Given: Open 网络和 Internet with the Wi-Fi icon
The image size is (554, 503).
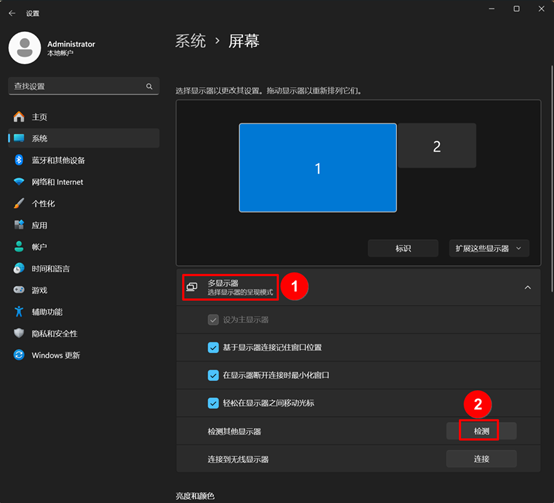Looking at the screenshot, I should [19, 182].
